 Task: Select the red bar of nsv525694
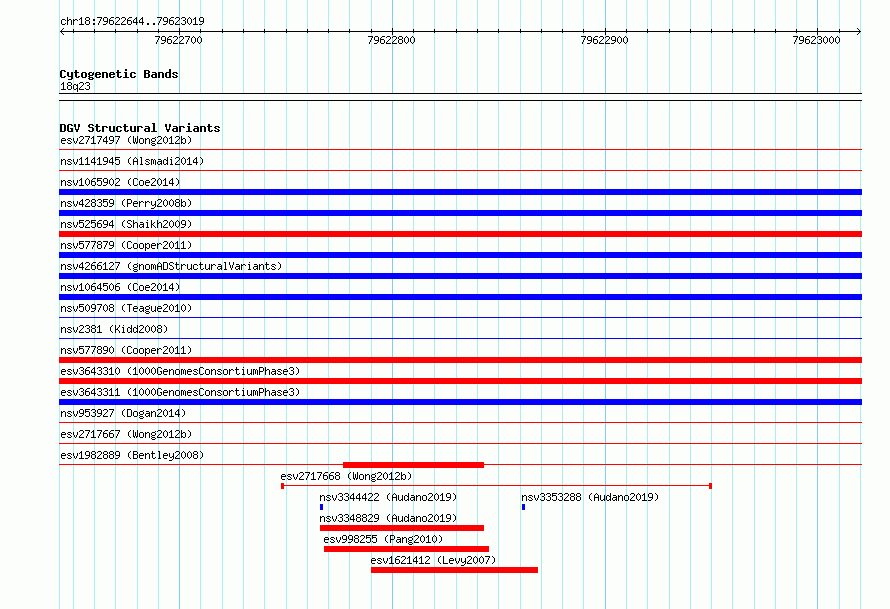pos(460,234)
